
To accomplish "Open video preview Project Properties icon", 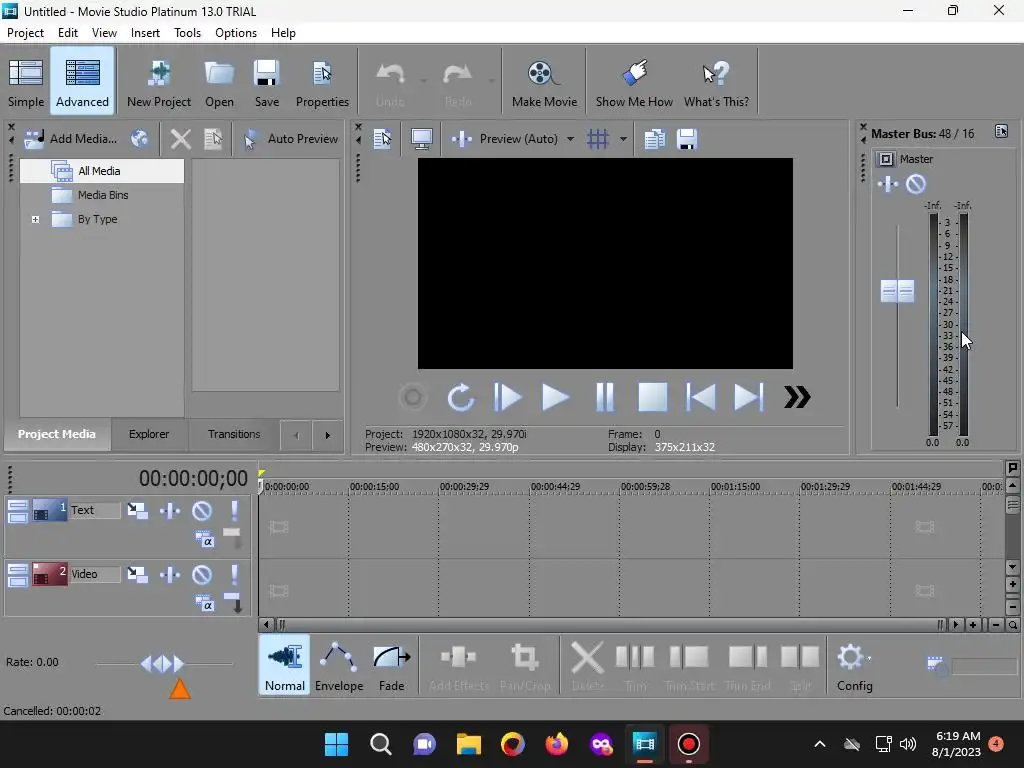I will [x=382, y=139].
